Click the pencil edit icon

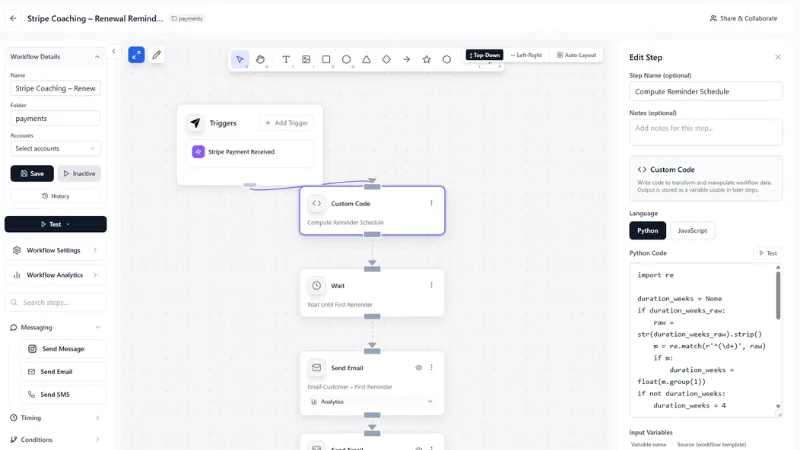pos(157,55)
